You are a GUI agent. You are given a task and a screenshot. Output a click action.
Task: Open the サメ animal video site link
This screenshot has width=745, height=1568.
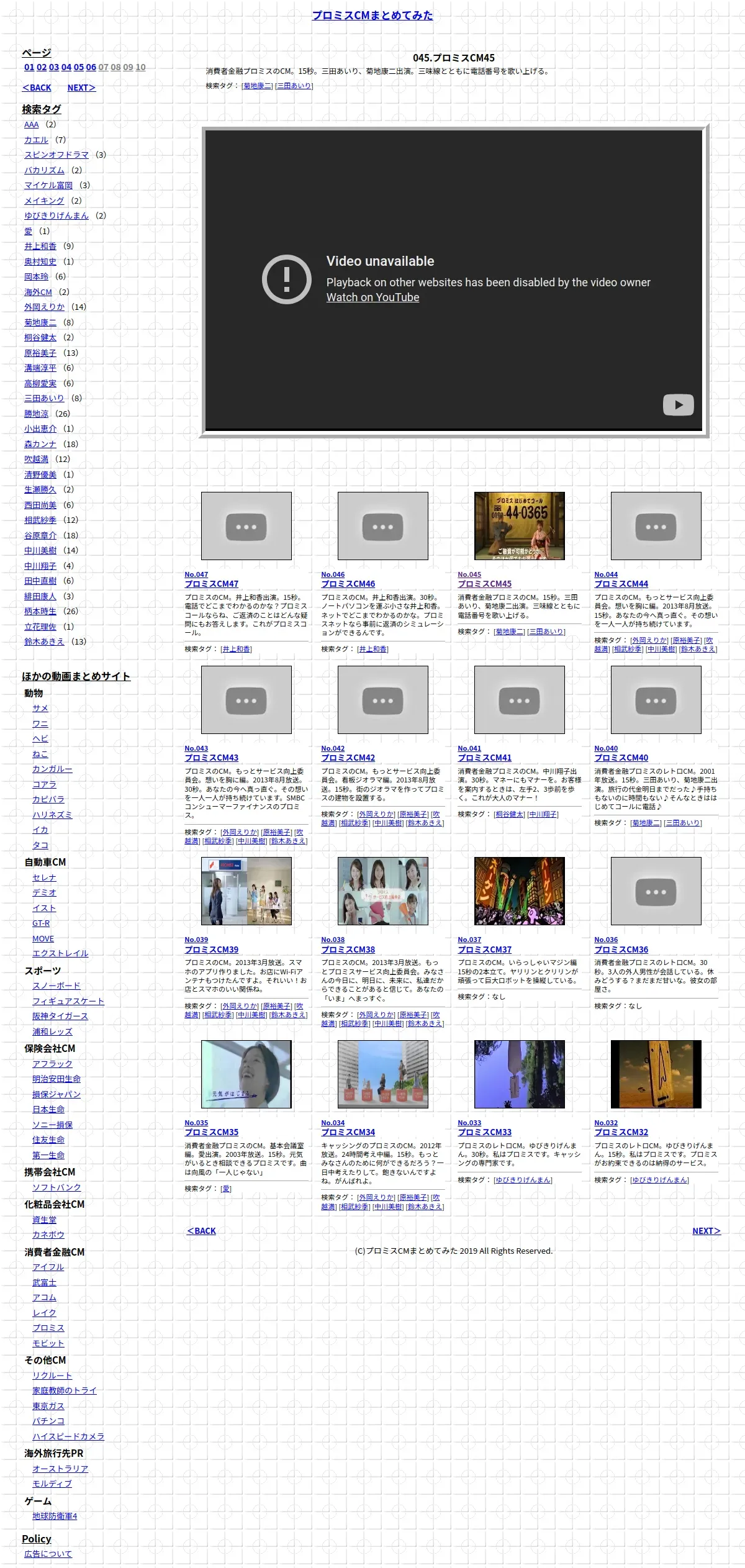coord(40,708)
